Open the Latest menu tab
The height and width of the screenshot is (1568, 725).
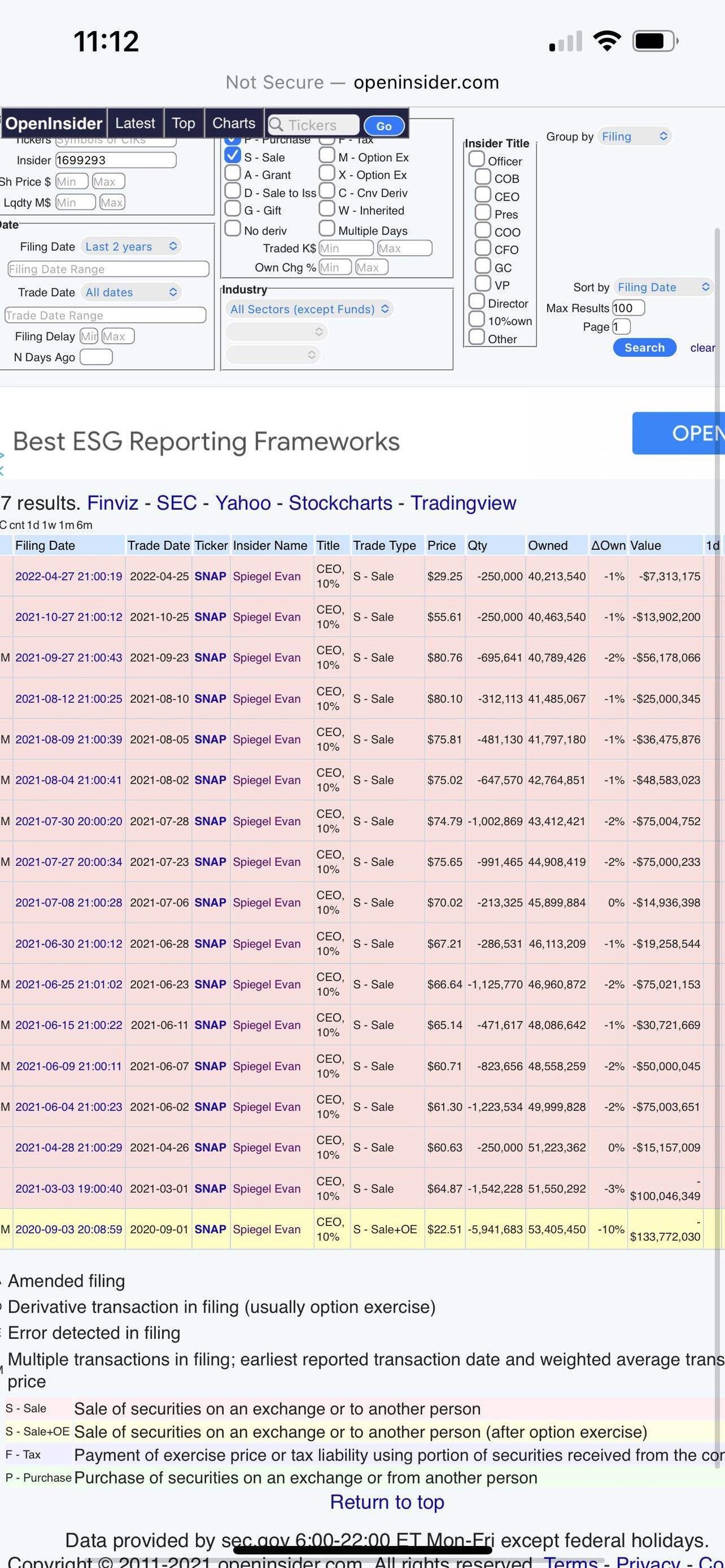[x=135, y=123]
